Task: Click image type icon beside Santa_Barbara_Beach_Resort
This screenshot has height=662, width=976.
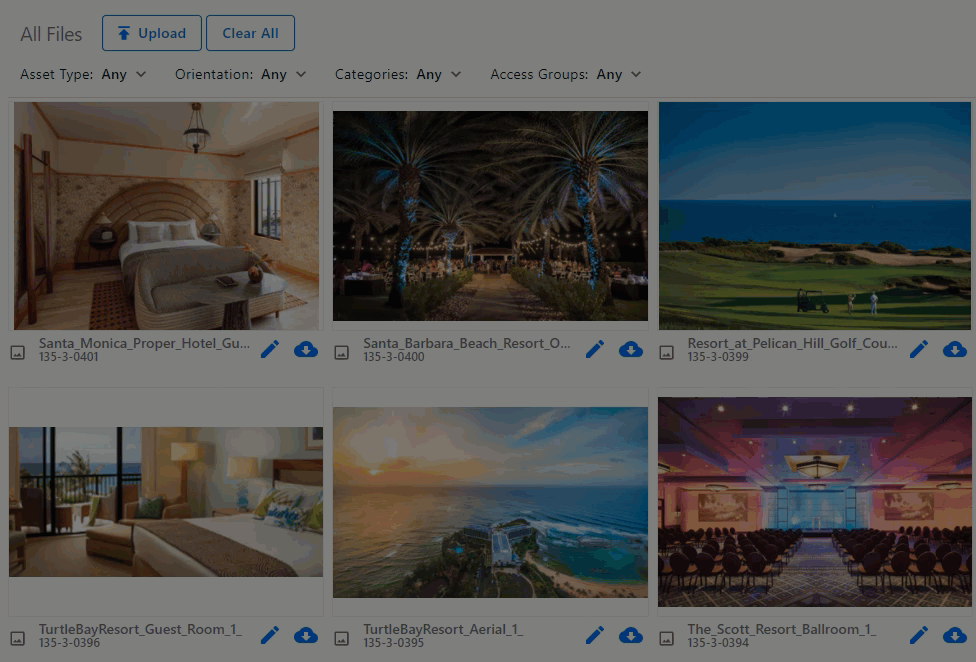Action: [342, 353]
